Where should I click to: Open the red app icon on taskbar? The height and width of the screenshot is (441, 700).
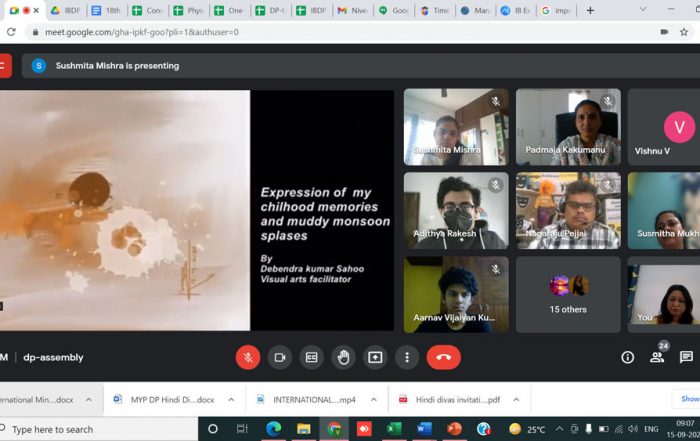tap(364, 429)
